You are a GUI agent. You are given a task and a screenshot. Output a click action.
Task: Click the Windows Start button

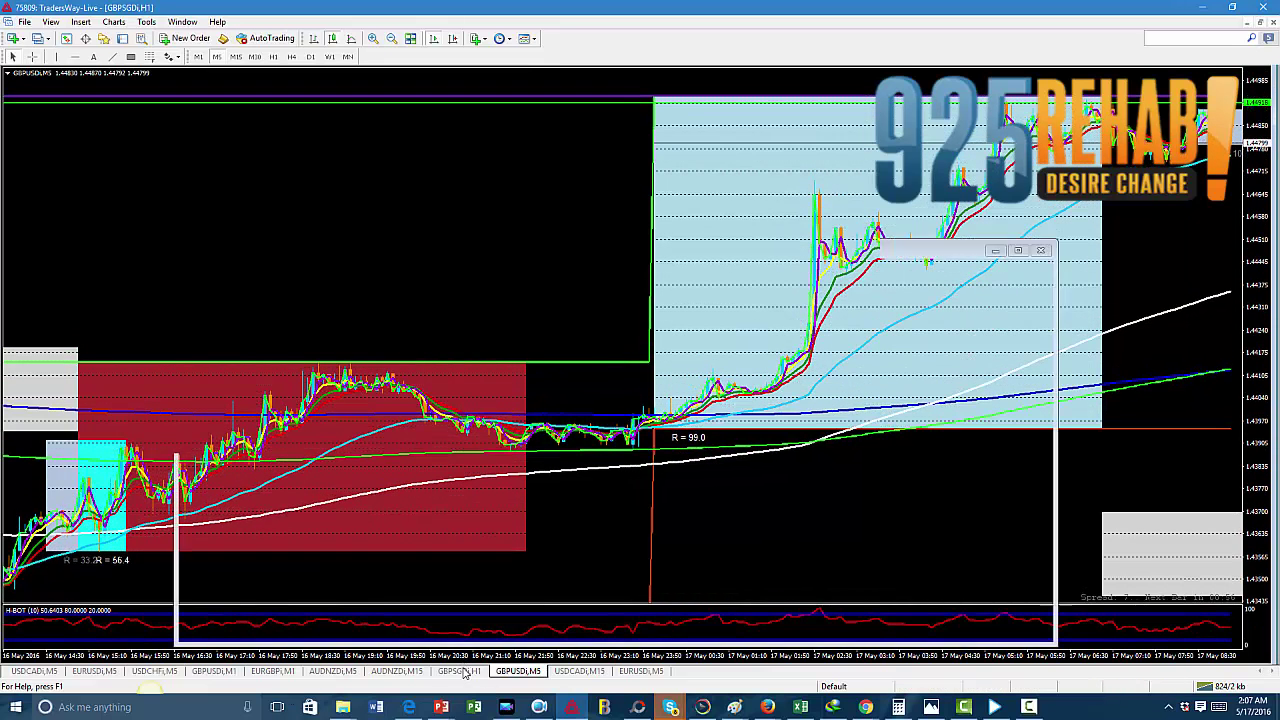coord(15,707)
